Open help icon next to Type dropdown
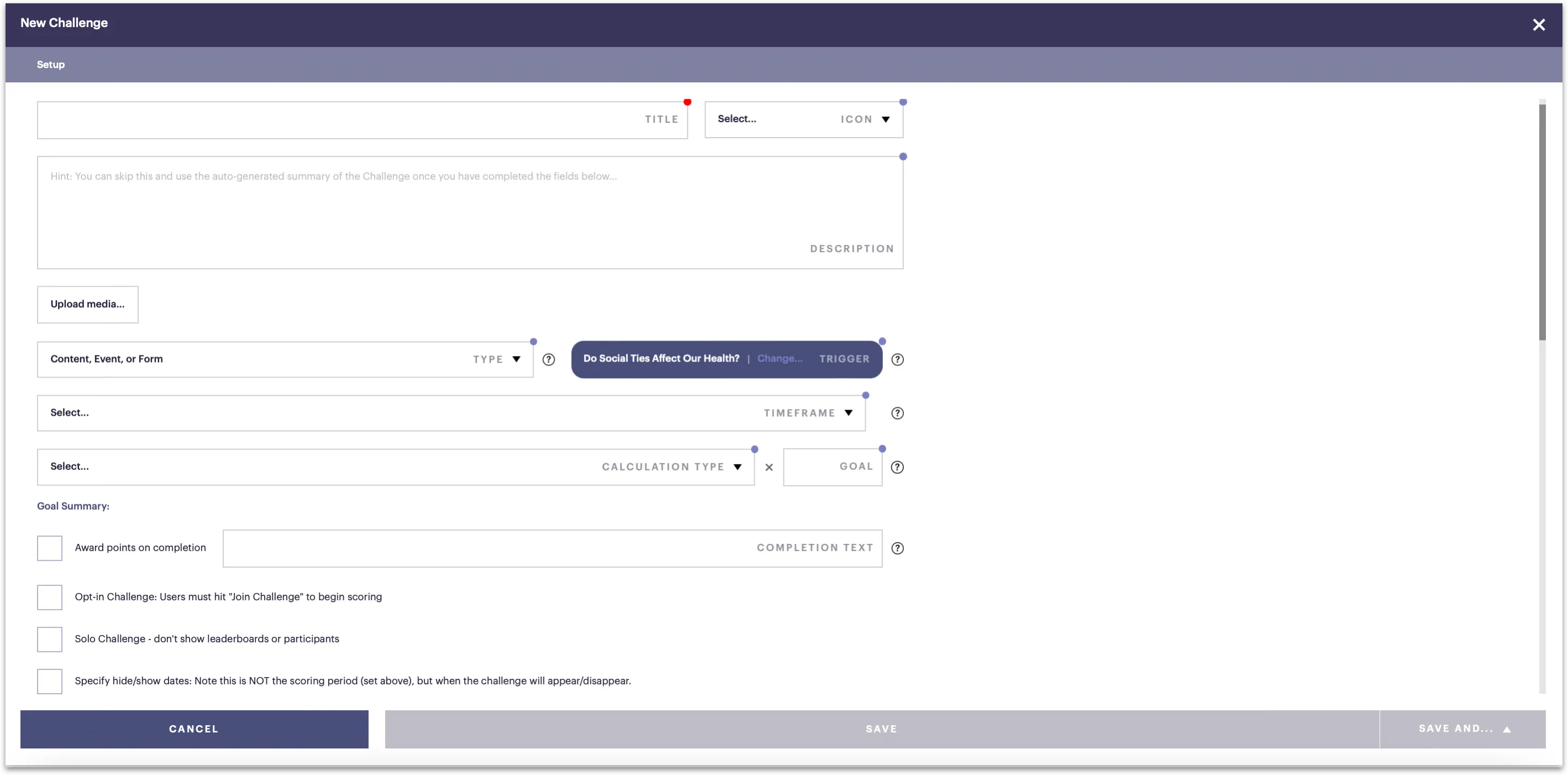Viewport: 1568px width, 775px height. click(549, 359)
